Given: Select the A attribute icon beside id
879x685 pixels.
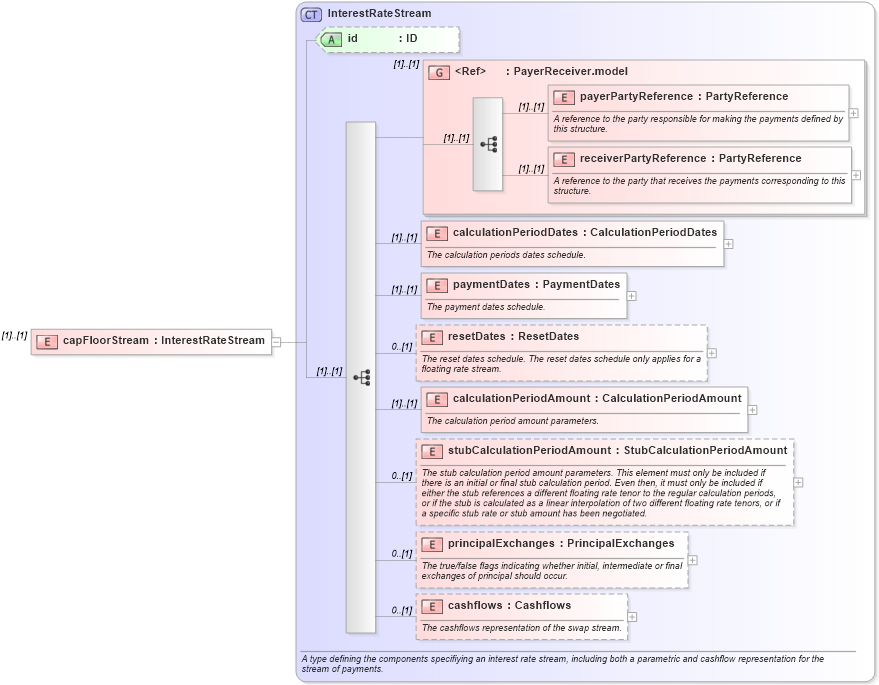Looking at the screenshot, I should 329,40.
